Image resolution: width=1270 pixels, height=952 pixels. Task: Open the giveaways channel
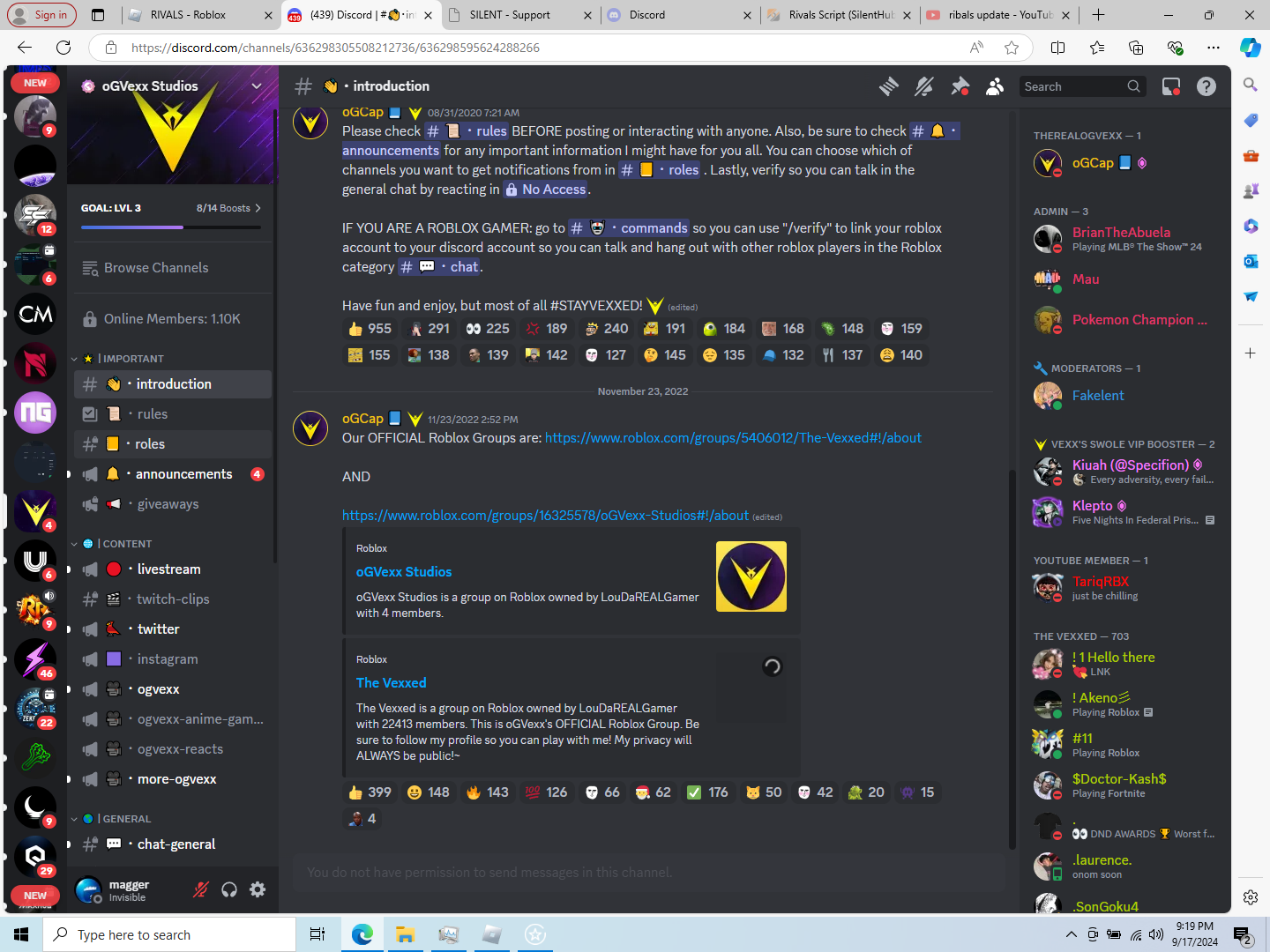173,504
